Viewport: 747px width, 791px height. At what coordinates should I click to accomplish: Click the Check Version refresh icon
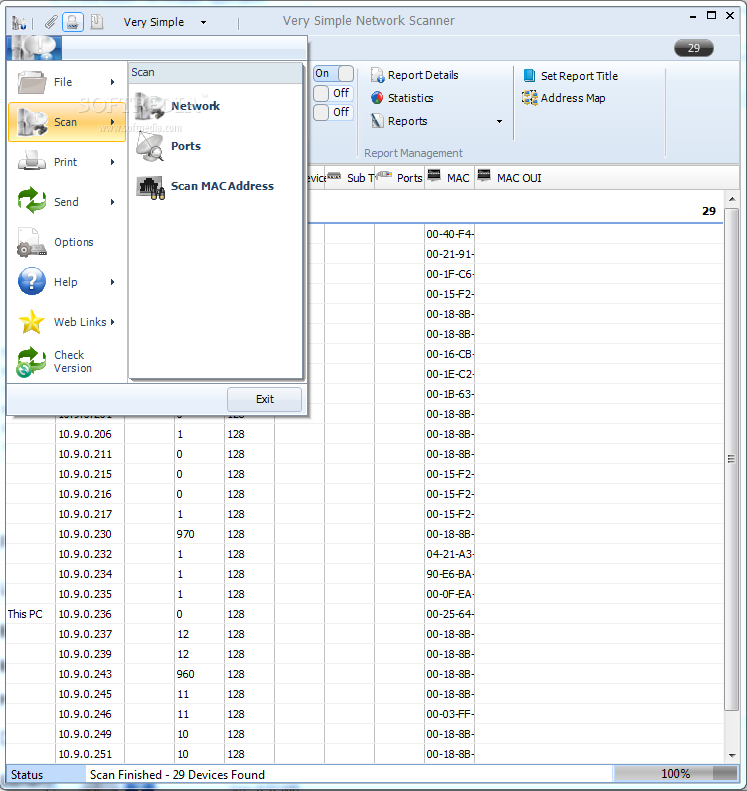31,362
